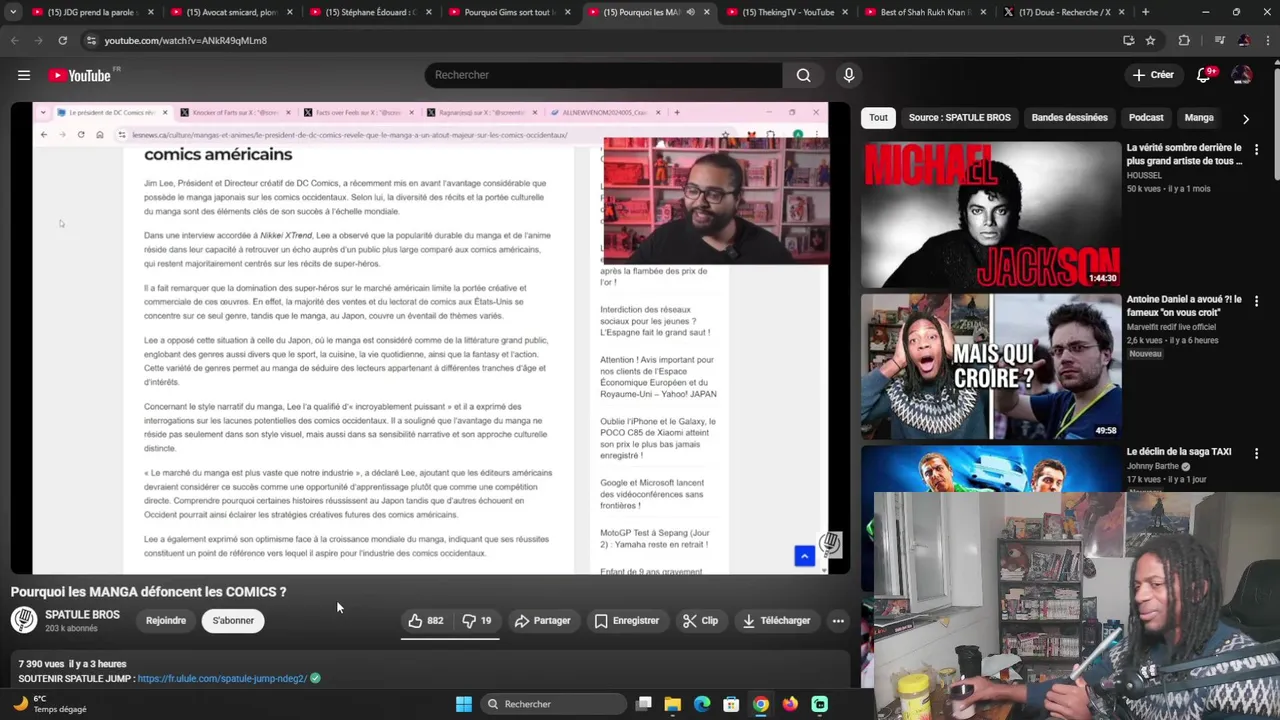Show next filter chips with arrow
The width and height of the screenshot is (1280, 720).
[x=1245, y=118]
